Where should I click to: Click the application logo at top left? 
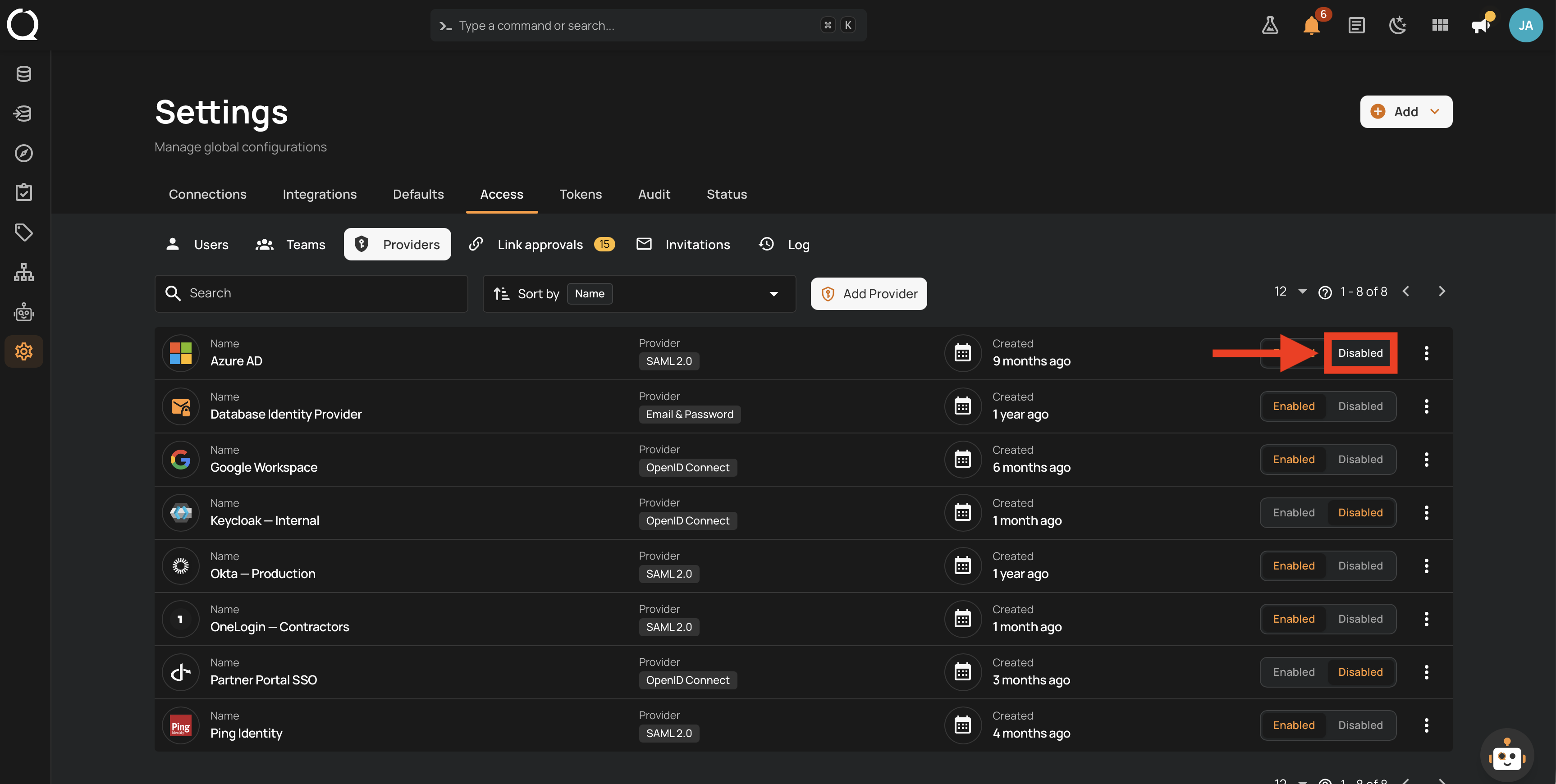[x=23, y=24]
